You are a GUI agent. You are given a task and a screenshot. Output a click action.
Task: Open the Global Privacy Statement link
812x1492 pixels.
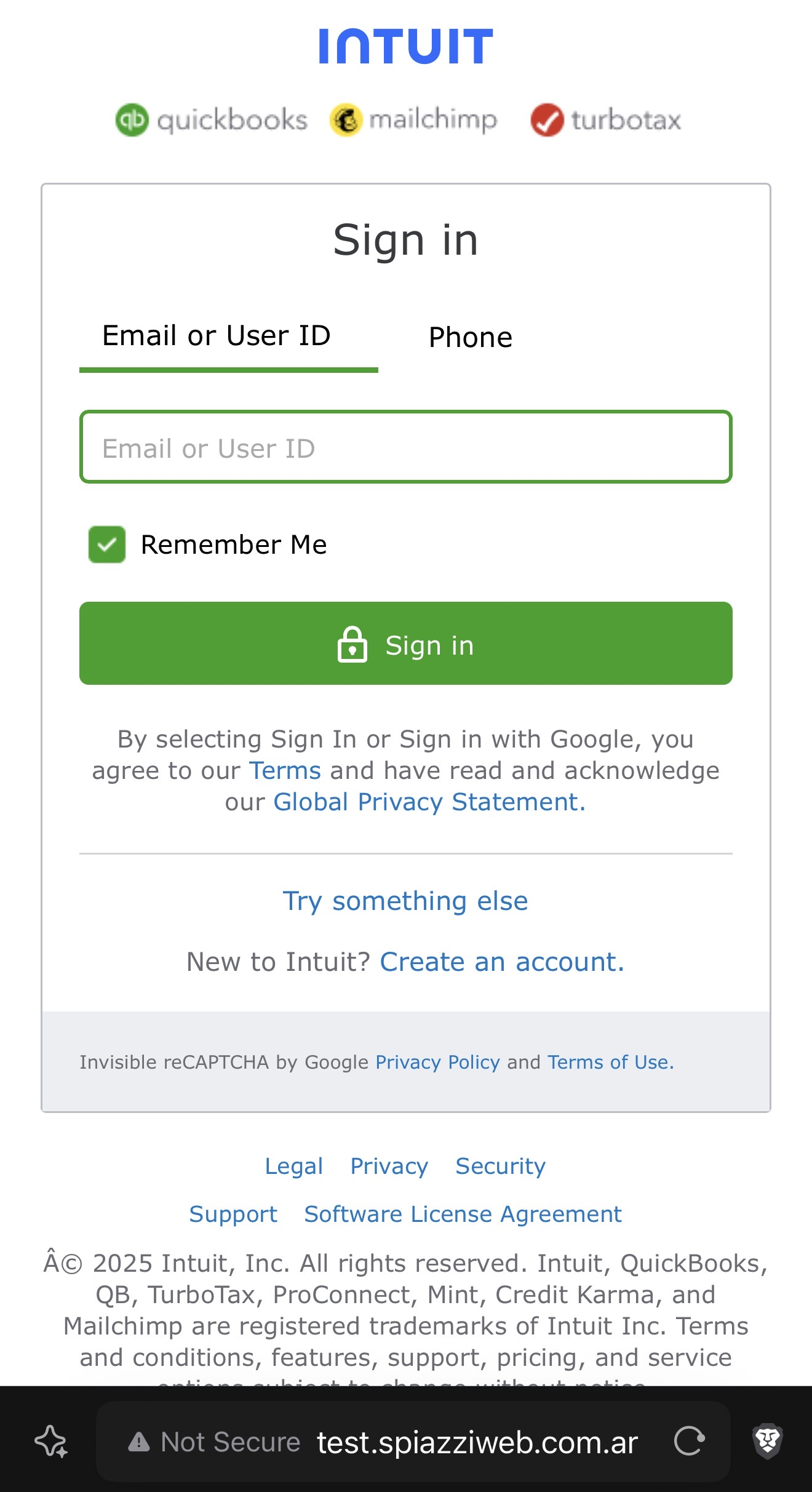pyautogui.click(x=429, y=802)
